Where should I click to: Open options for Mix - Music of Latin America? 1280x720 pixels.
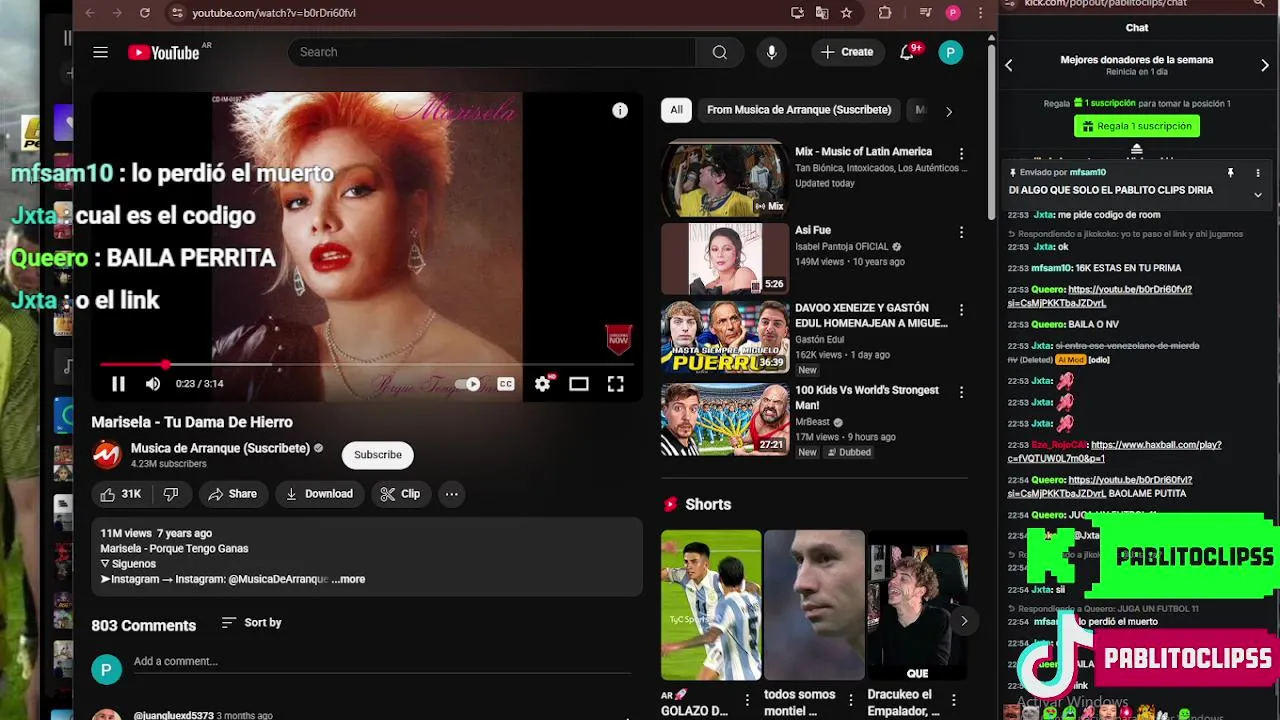(961, 154)
